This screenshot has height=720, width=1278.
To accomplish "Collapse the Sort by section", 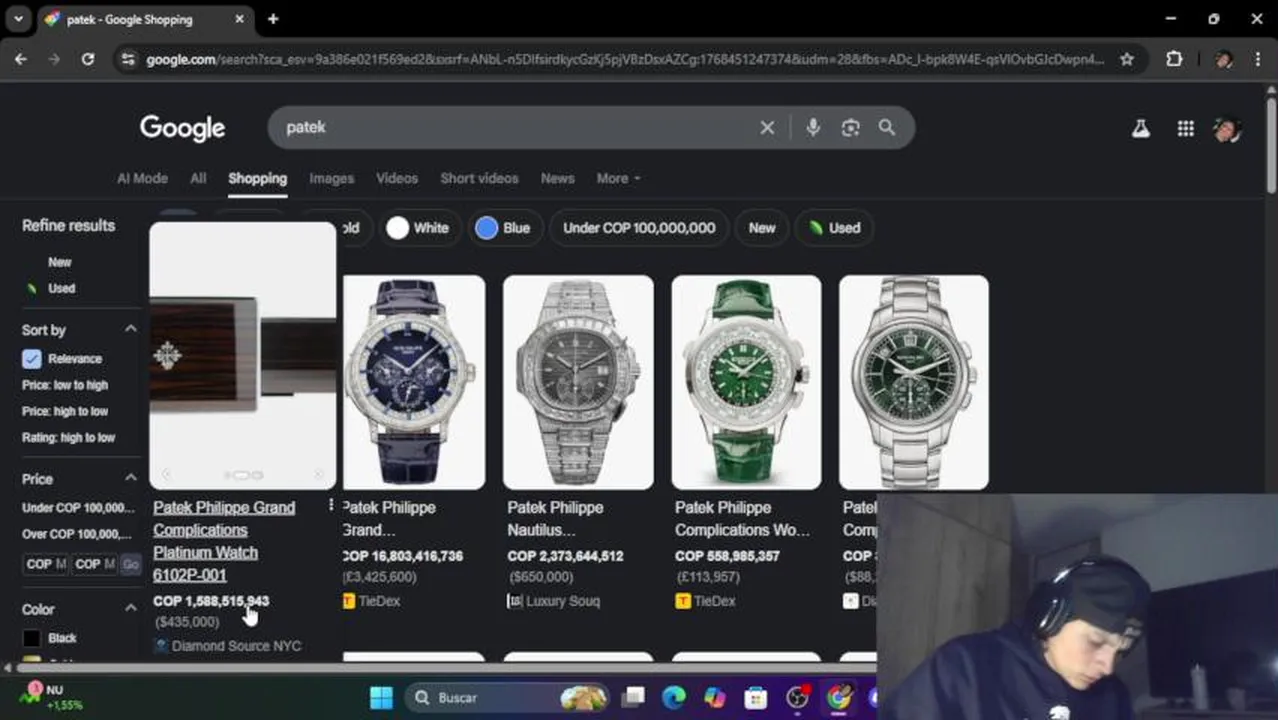I will pos(131,329).
